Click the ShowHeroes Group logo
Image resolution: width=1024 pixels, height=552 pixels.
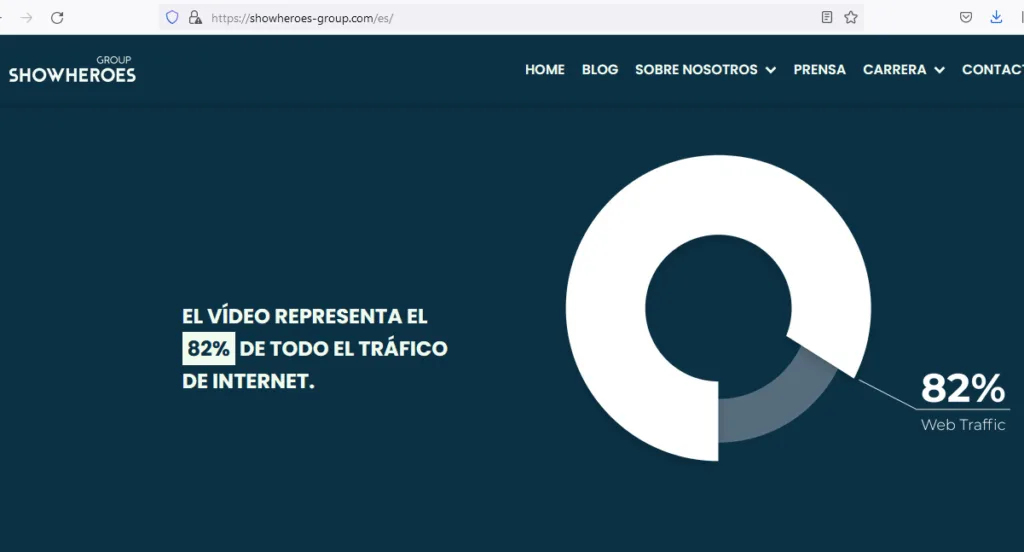[x=72, y=70]
